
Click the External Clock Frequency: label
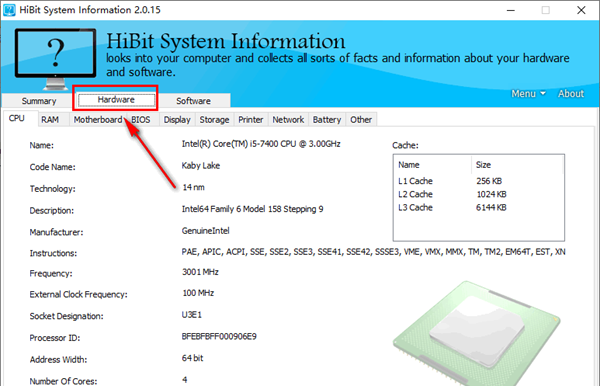(x=78, y=295)
